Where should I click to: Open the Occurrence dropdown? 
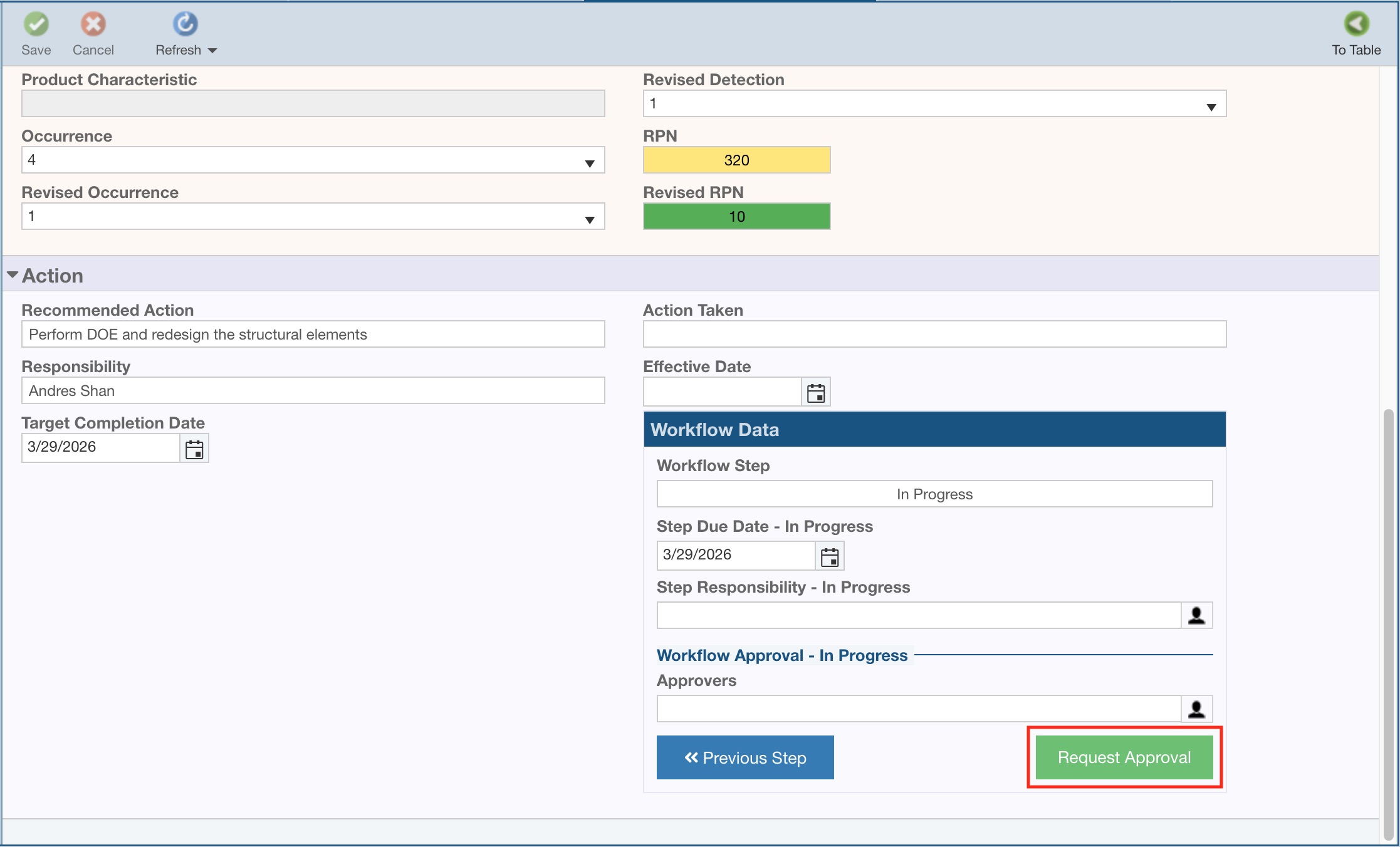[589, 163]
